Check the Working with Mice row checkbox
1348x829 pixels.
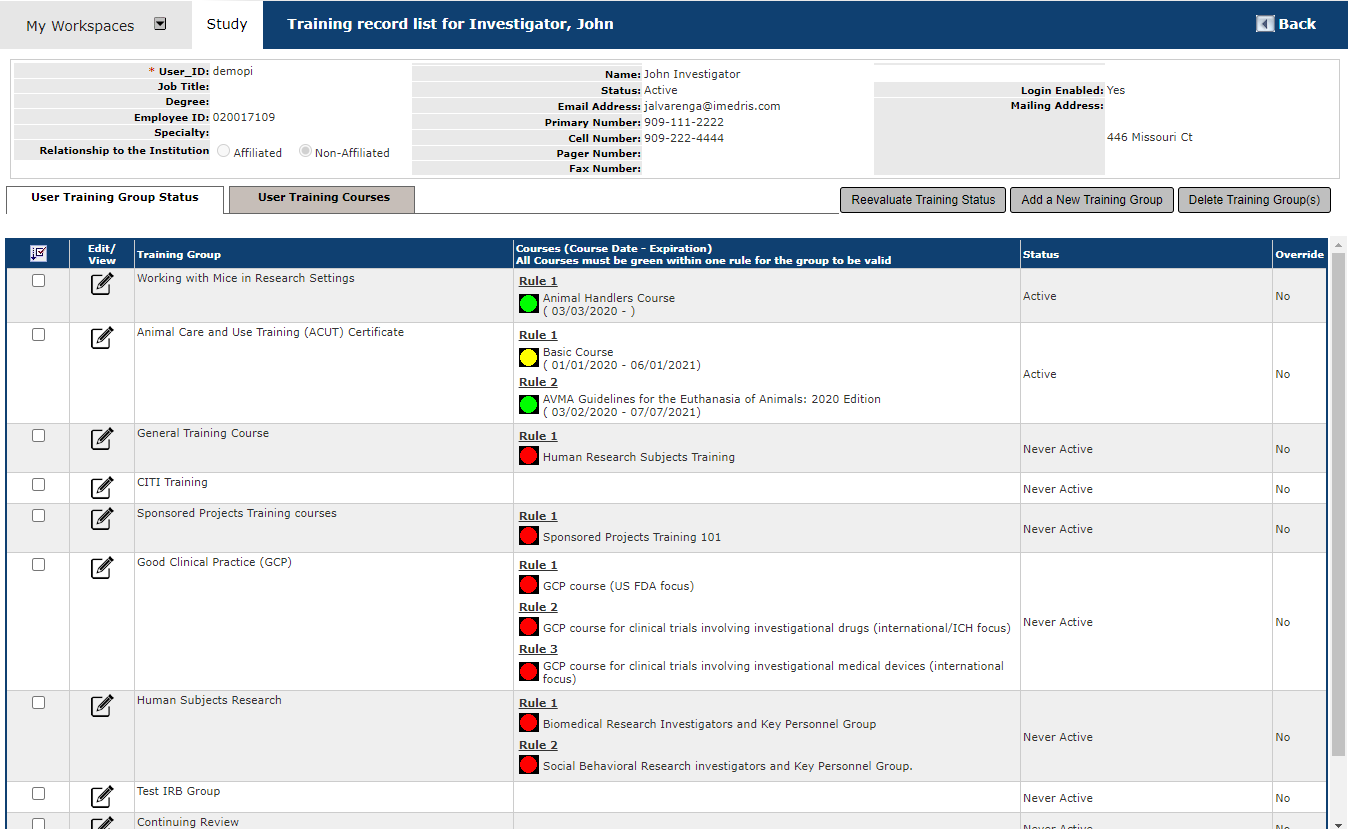pyautogui.click(x=39, y=281)
